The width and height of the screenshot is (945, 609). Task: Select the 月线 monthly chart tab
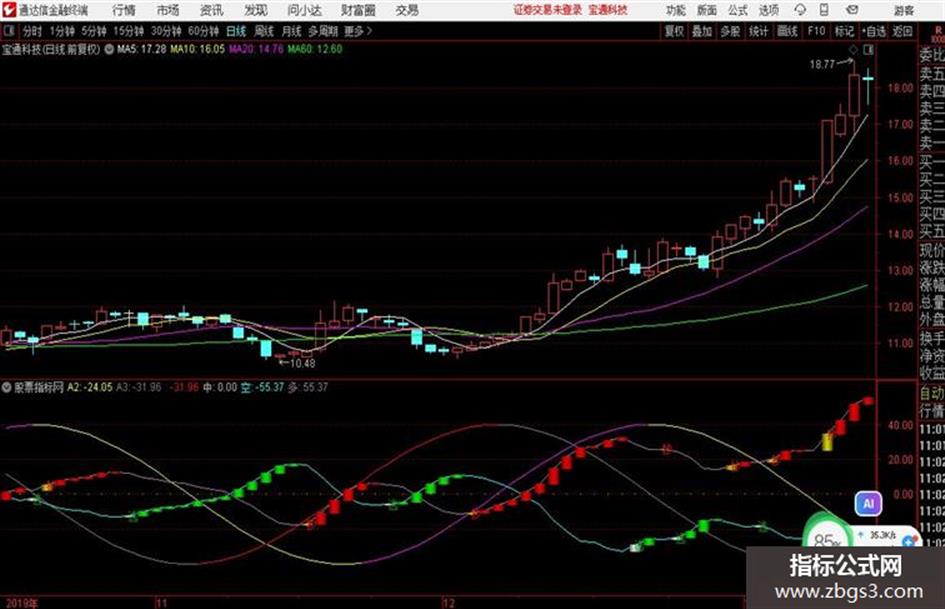pyautogui.click(x=292, y=31)
